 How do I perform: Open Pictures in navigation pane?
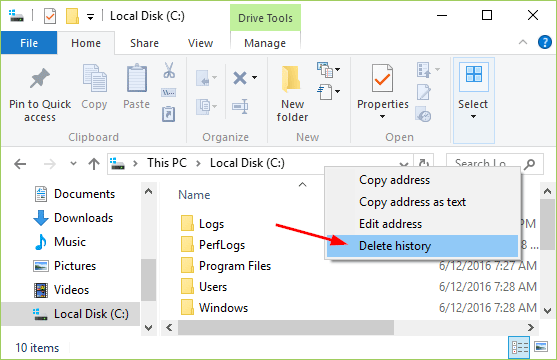tap(75, 266)
